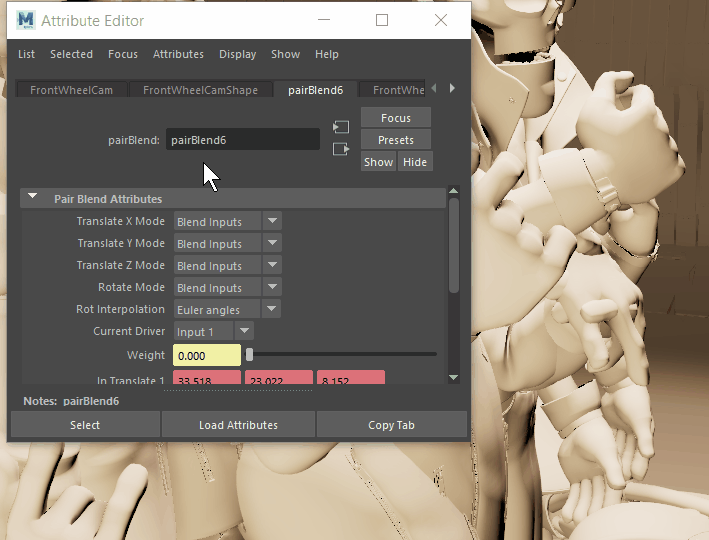This screenshot has height=540, width=709.
Task: Click the Rot Interpolation label
Action: (120, 309)
